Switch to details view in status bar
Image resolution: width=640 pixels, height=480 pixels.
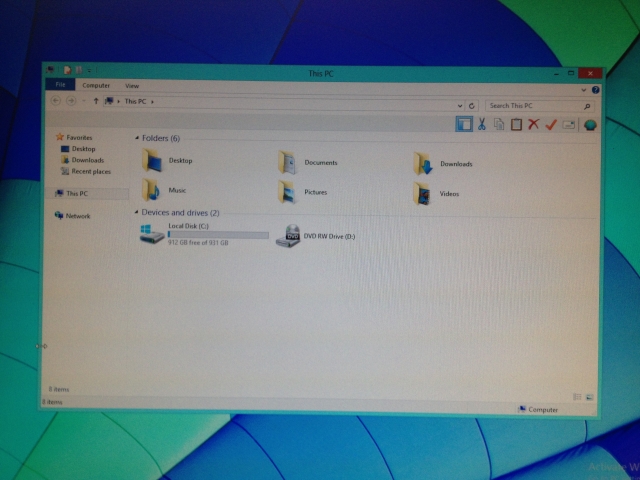[578, 398]
